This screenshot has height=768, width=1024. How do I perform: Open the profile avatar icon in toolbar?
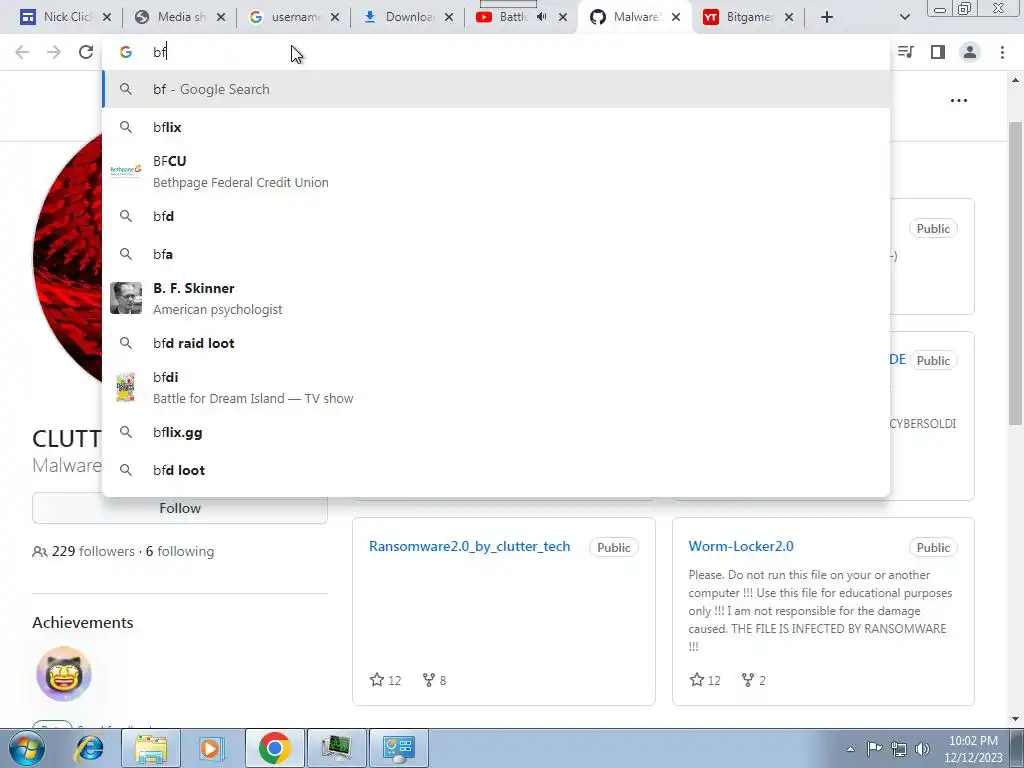tap(970, 52)
